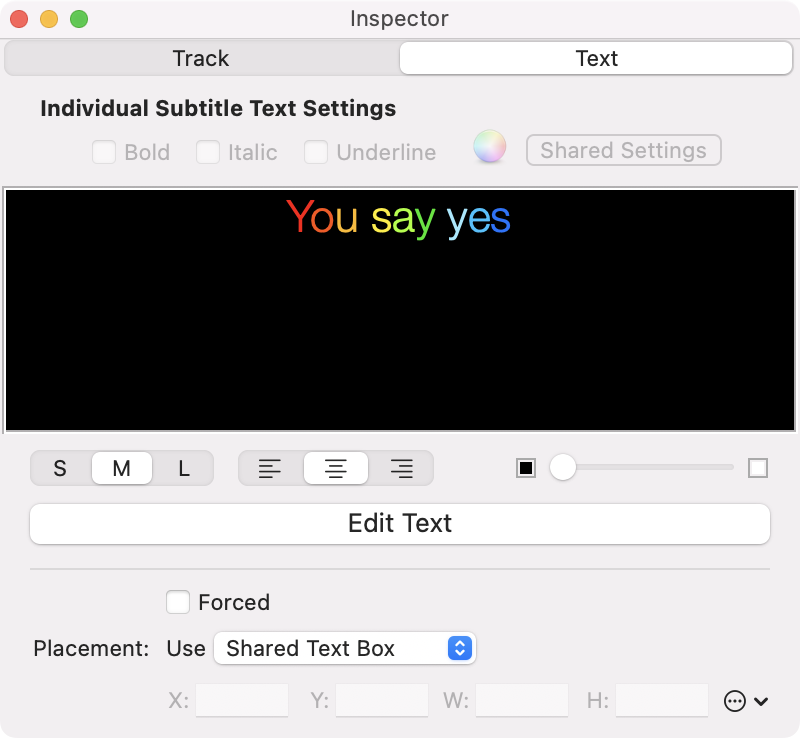The width and height of the screenshot is (800, 738).
Task: Open the Shared Text Box dropdown
Action: (345, 648)
